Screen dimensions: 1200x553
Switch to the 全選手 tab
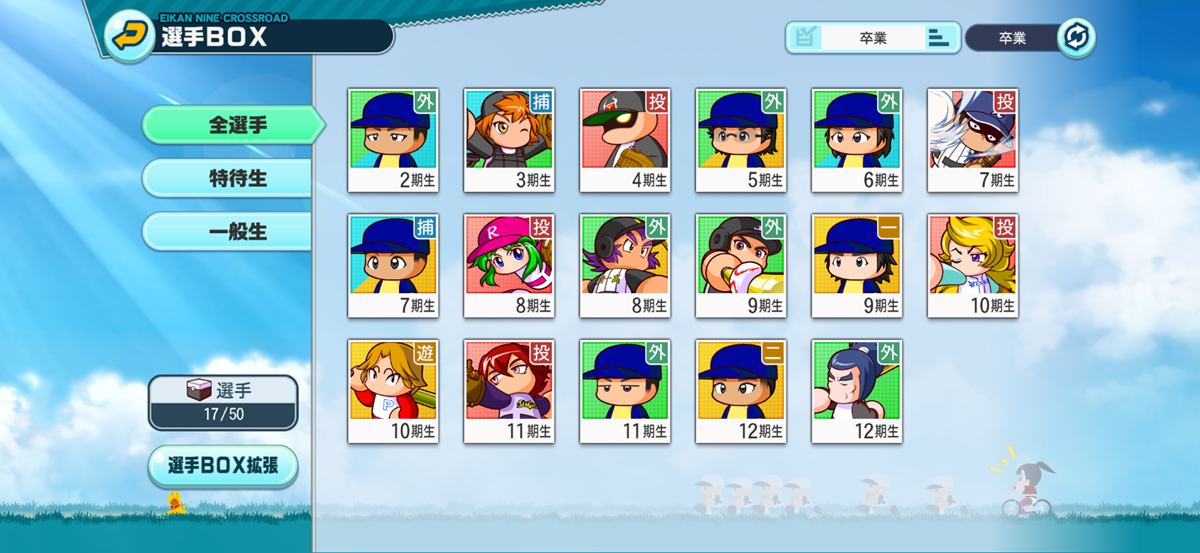[x=233, y=125]
